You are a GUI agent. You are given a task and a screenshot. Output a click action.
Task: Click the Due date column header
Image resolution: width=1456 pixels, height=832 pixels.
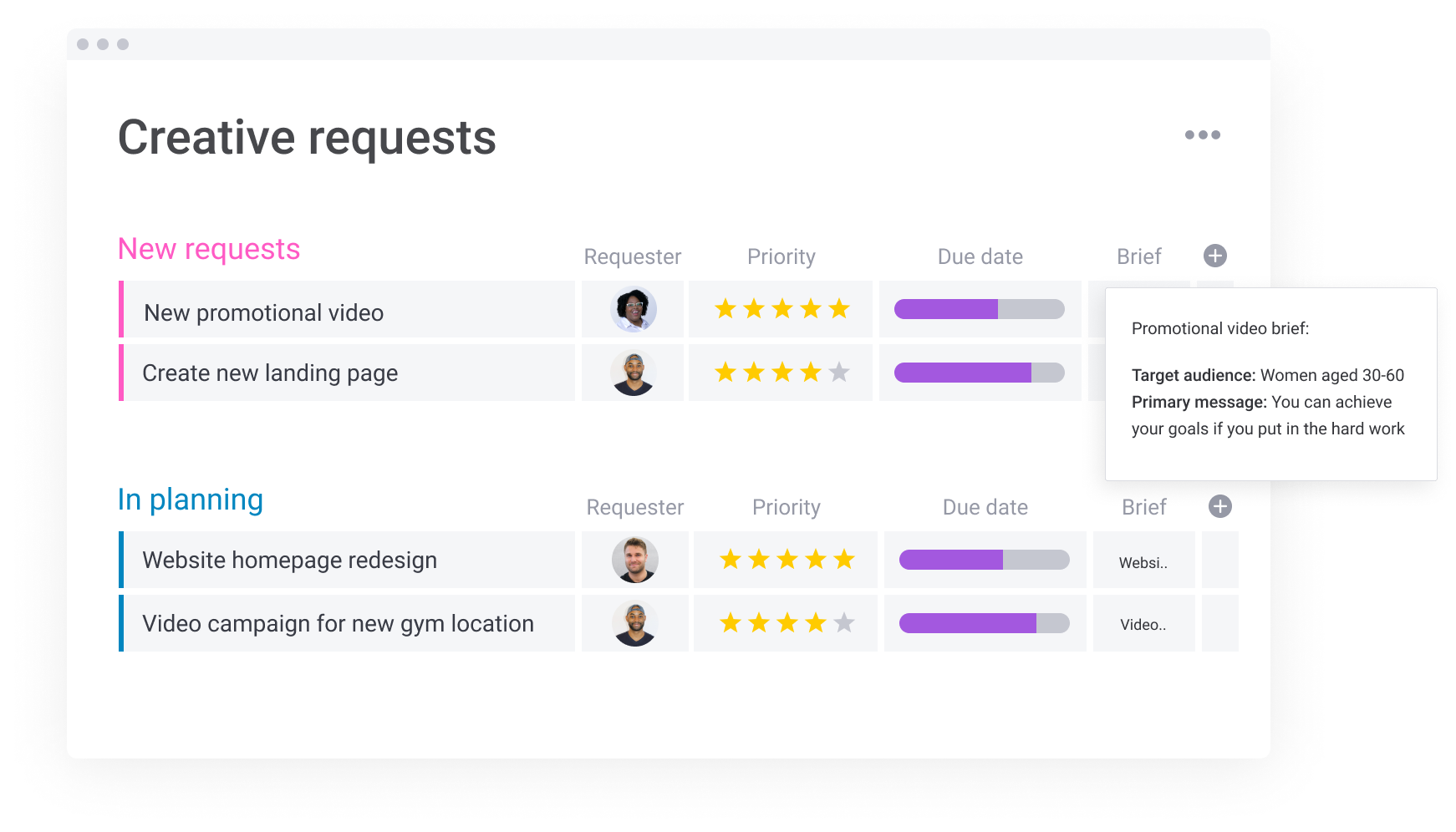pyautogui.click(x=980, y=256)
